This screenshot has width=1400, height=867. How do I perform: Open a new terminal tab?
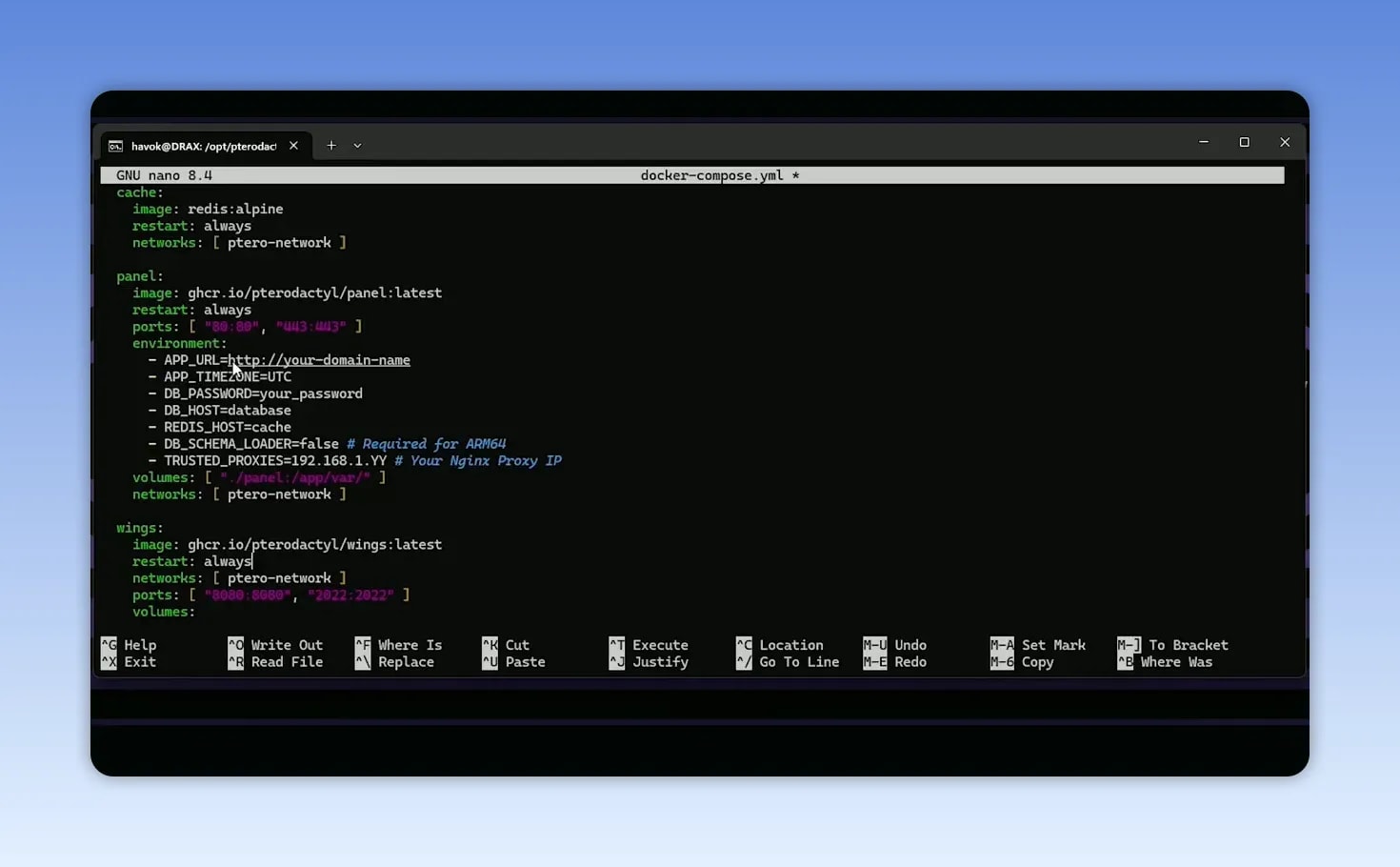331,146
